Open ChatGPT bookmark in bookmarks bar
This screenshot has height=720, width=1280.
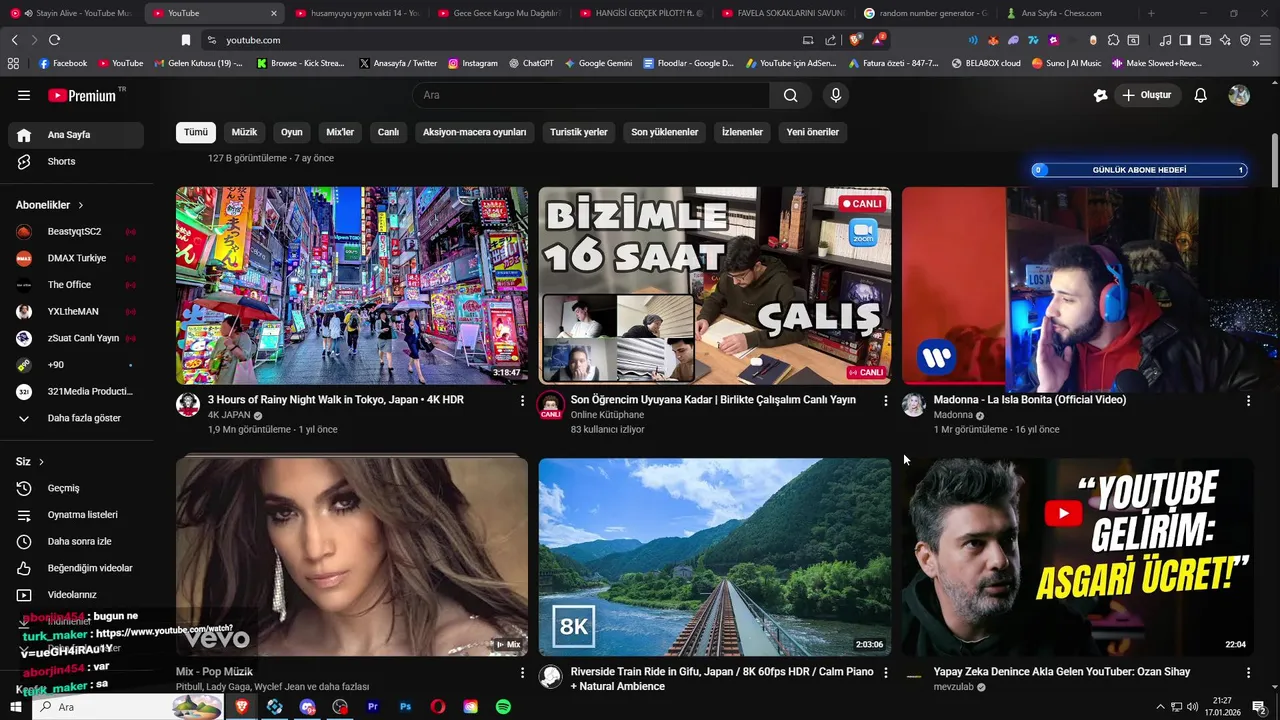point(531,63)
